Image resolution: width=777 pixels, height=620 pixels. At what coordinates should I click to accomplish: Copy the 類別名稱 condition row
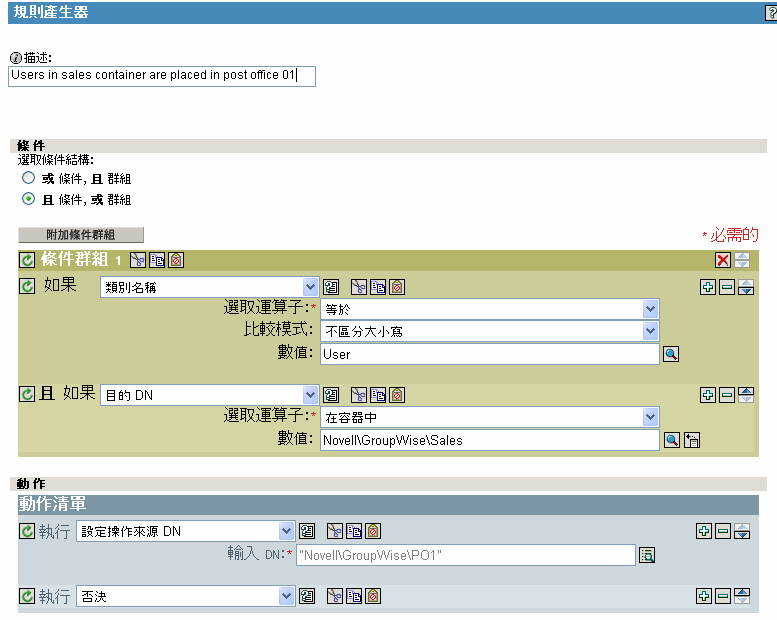378,287
